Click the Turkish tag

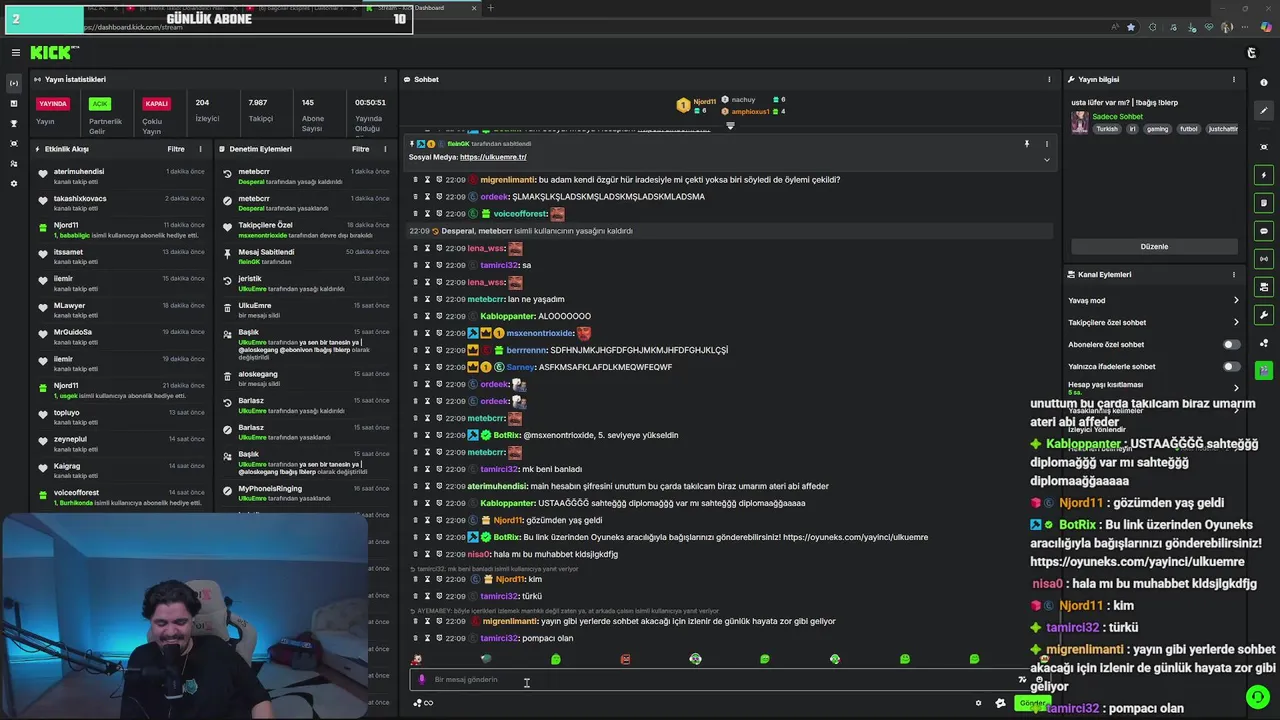[1107, 129]
